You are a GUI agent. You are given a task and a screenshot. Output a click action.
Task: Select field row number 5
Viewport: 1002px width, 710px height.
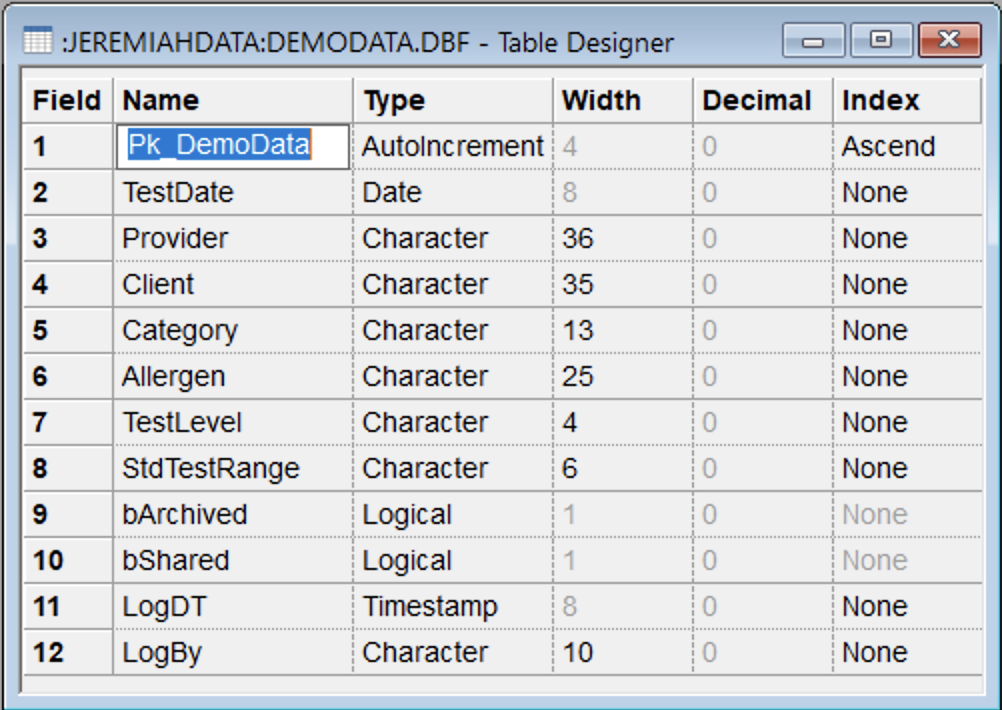pos(67,330)
